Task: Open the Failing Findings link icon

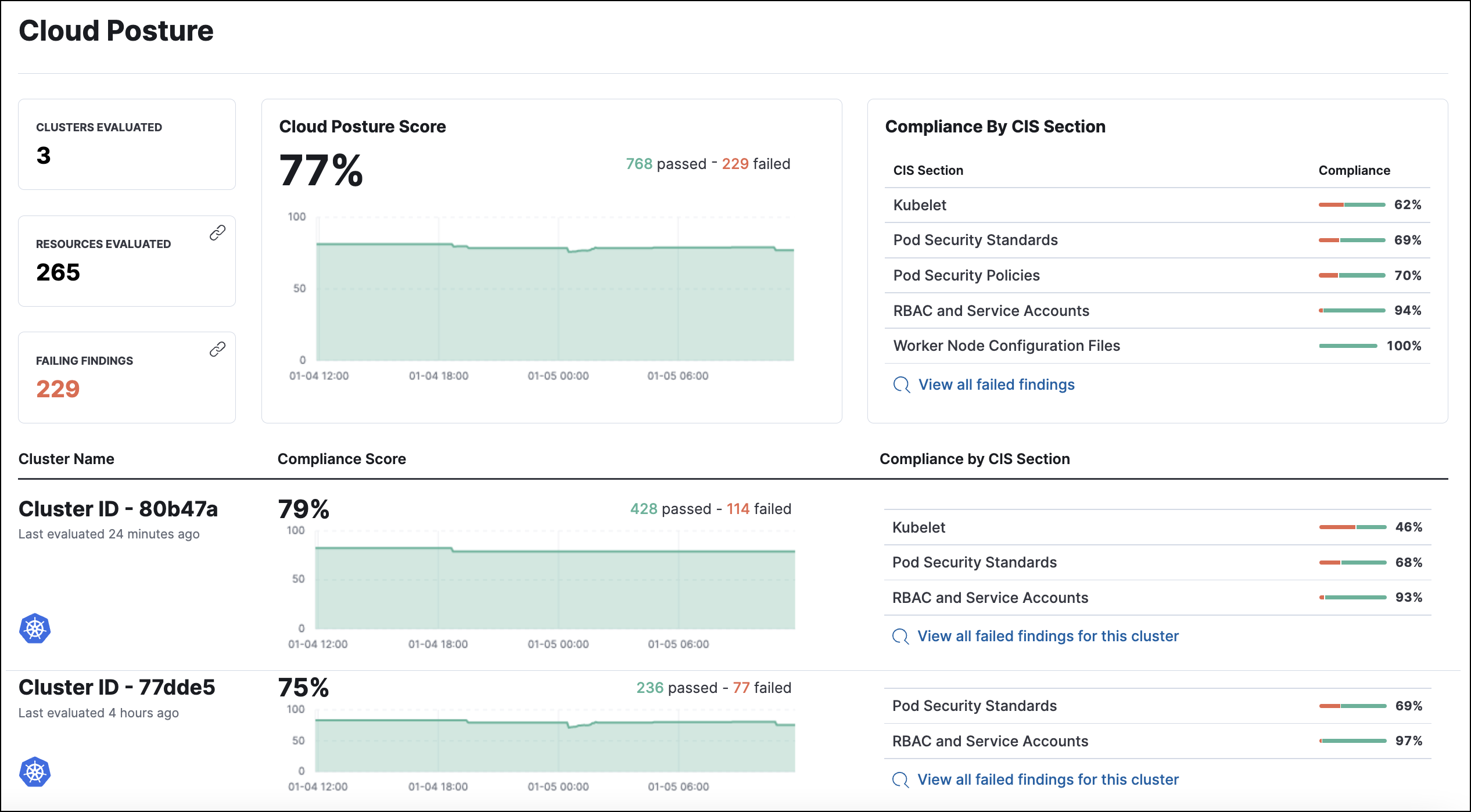Action: [x=218, y=348]
